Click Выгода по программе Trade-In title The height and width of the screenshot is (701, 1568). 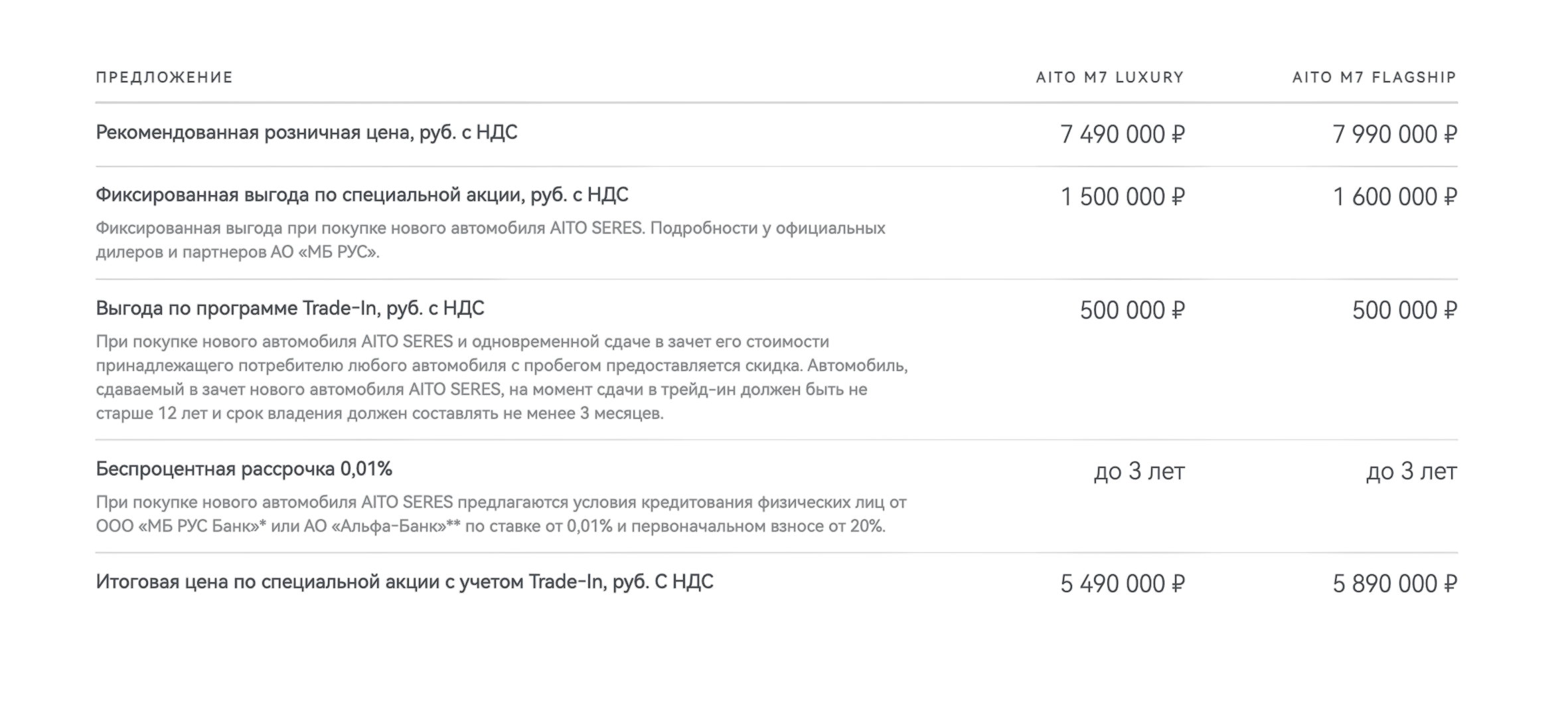(290, 309)
